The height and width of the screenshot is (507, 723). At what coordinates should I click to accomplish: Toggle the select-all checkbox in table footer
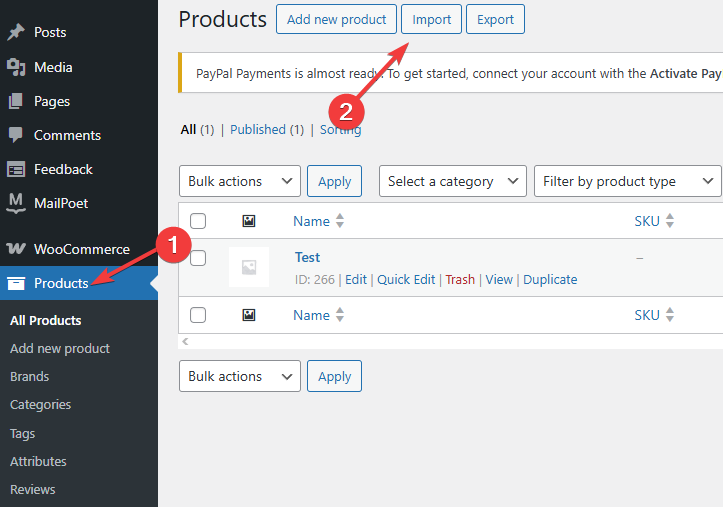(198, 315)
